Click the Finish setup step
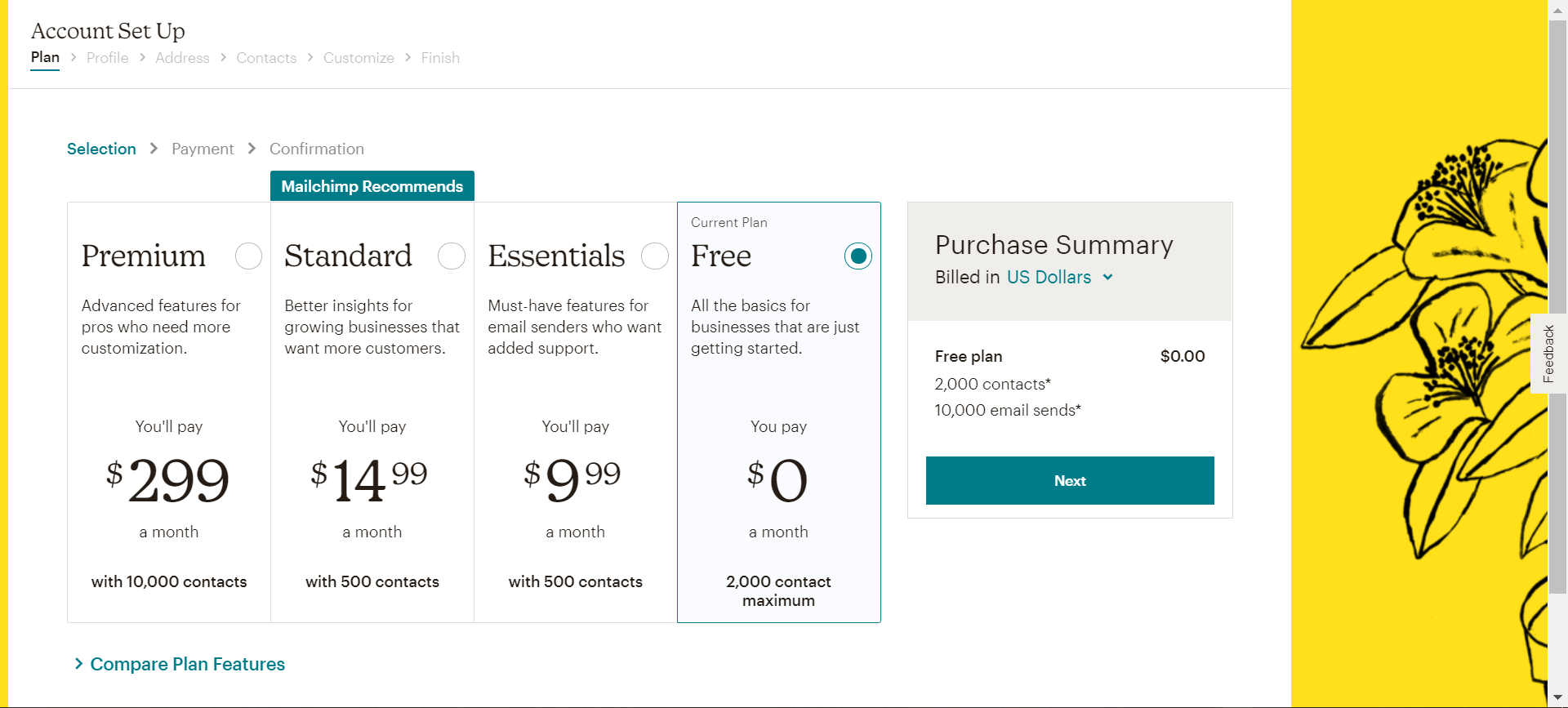The image size is (1568, 708). pos(440,58)
